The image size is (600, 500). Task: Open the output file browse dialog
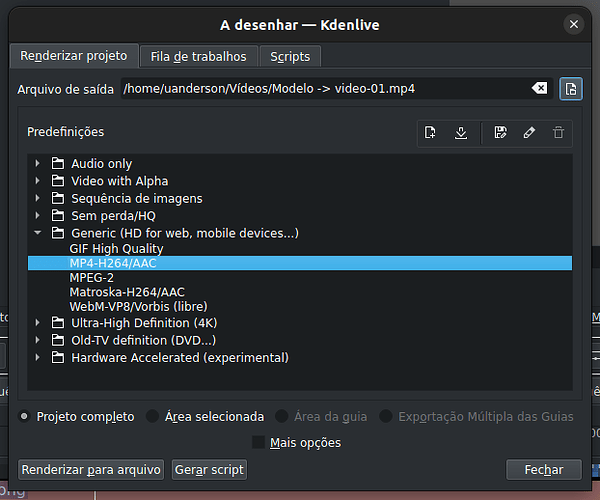pos(571,89)
